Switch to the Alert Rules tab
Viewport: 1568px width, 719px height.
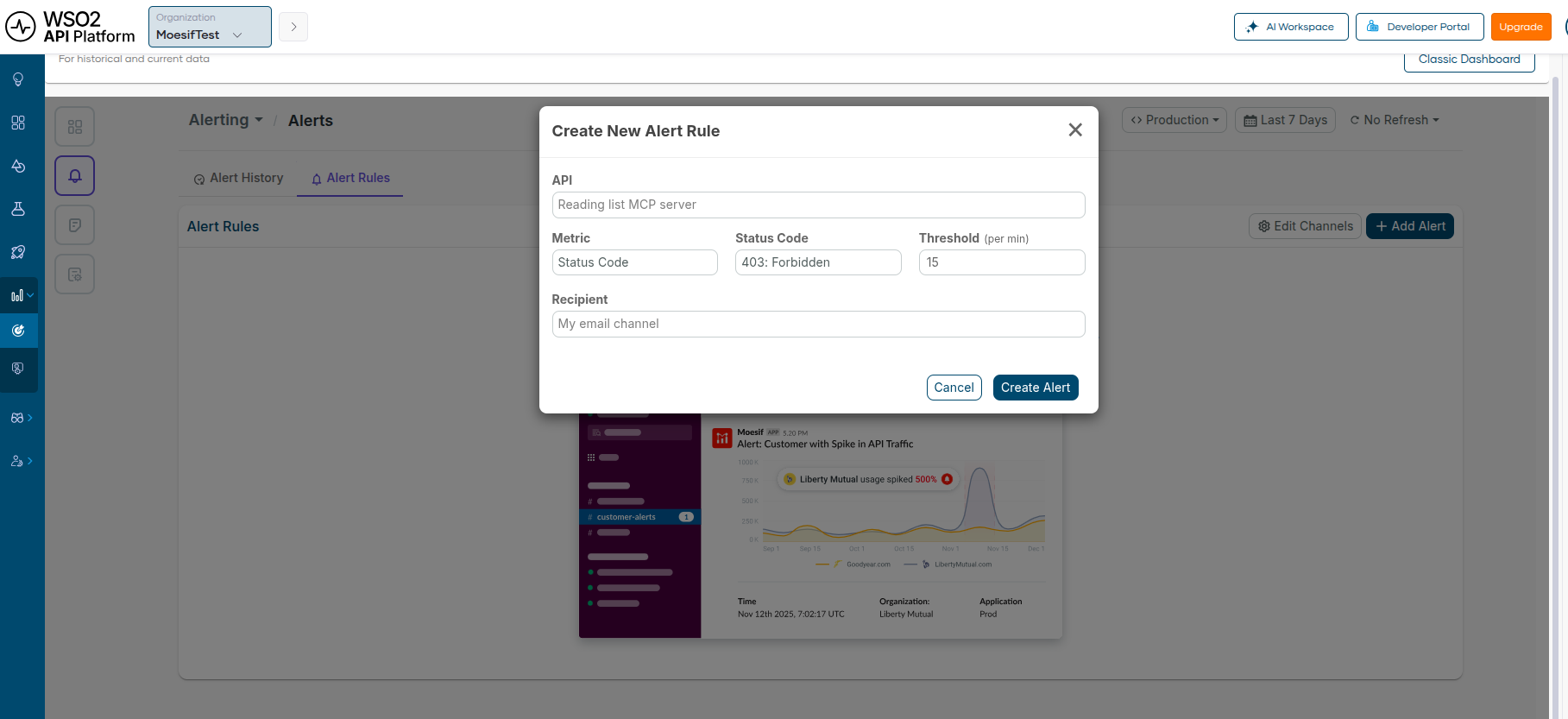[350, 178]
